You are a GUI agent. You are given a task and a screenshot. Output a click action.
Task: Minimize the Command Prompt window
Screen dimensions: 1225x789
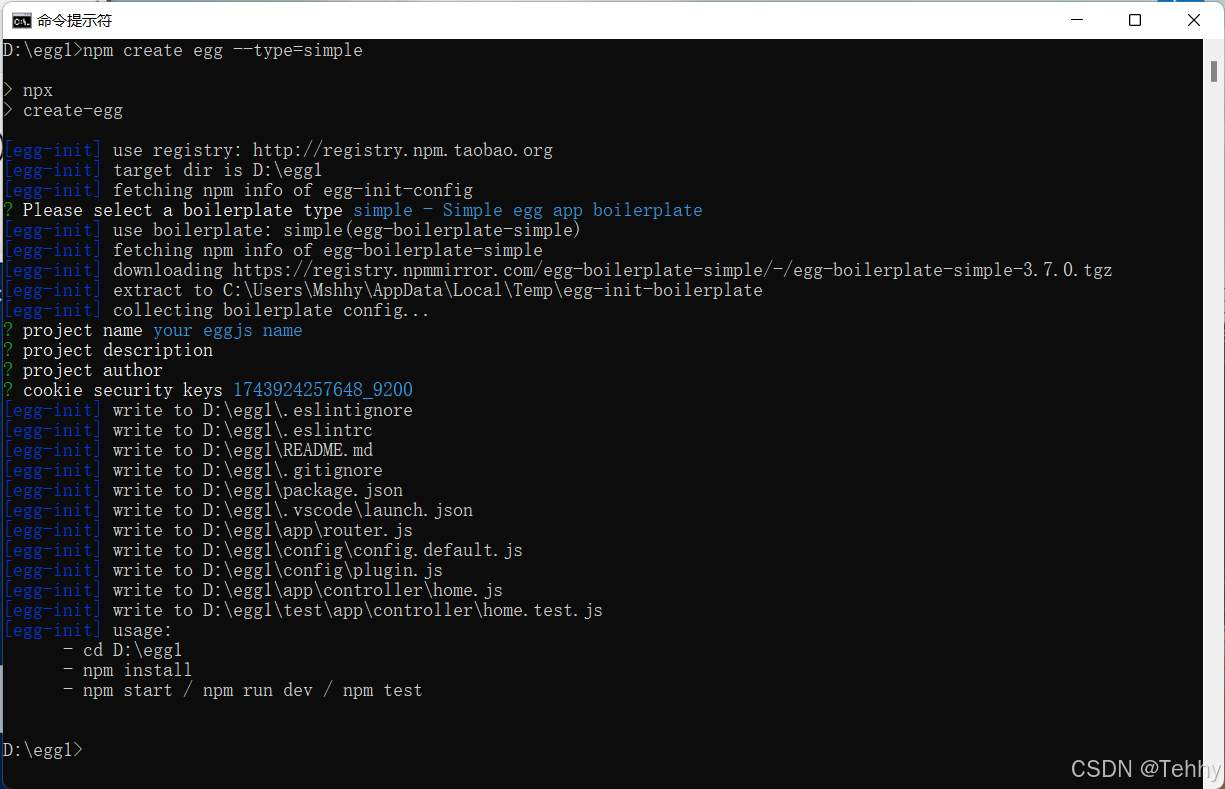[x=1075, y=20]
